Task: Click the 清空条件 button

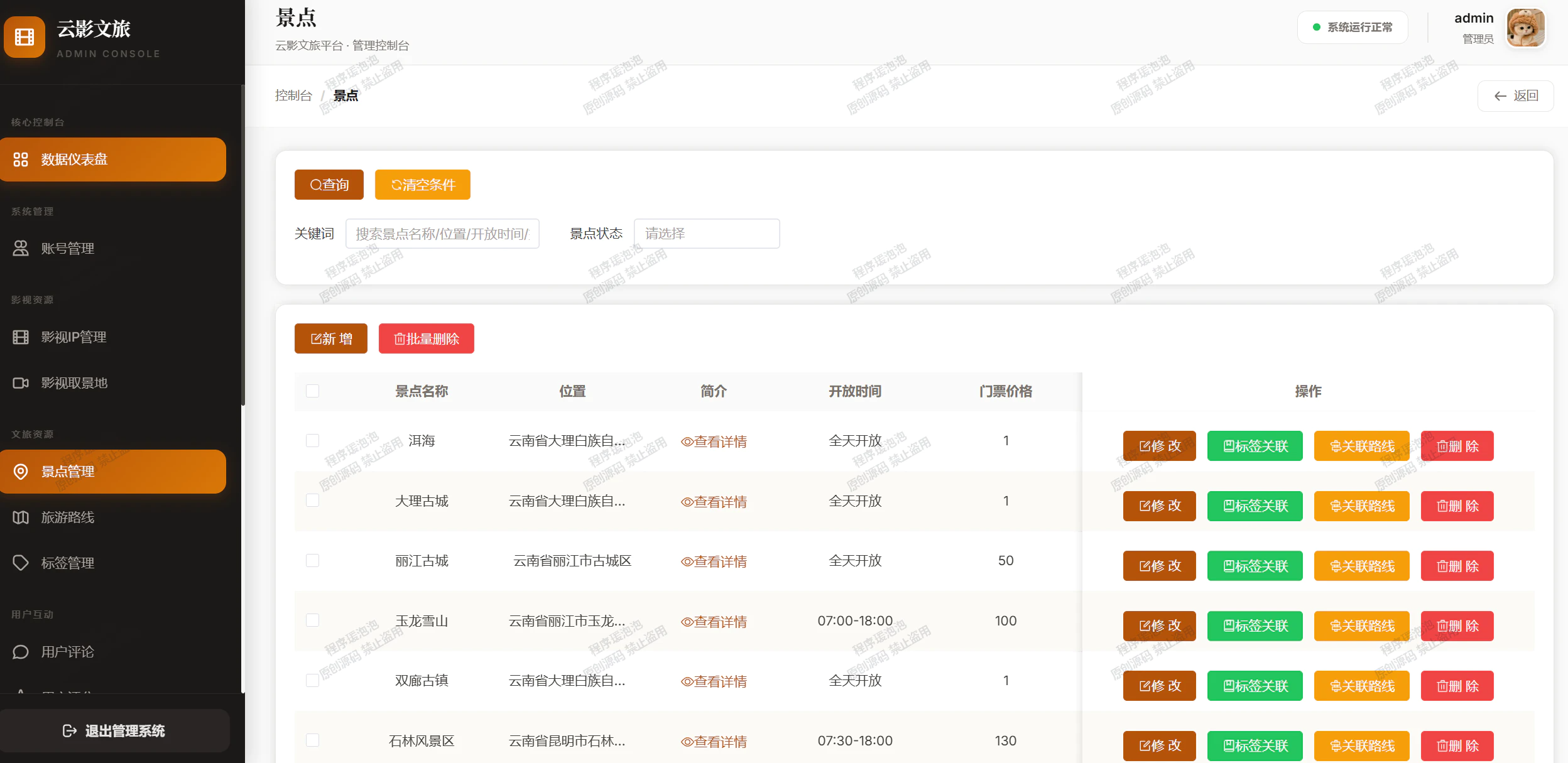Action: pyautogui.click(x=423, y=185)
